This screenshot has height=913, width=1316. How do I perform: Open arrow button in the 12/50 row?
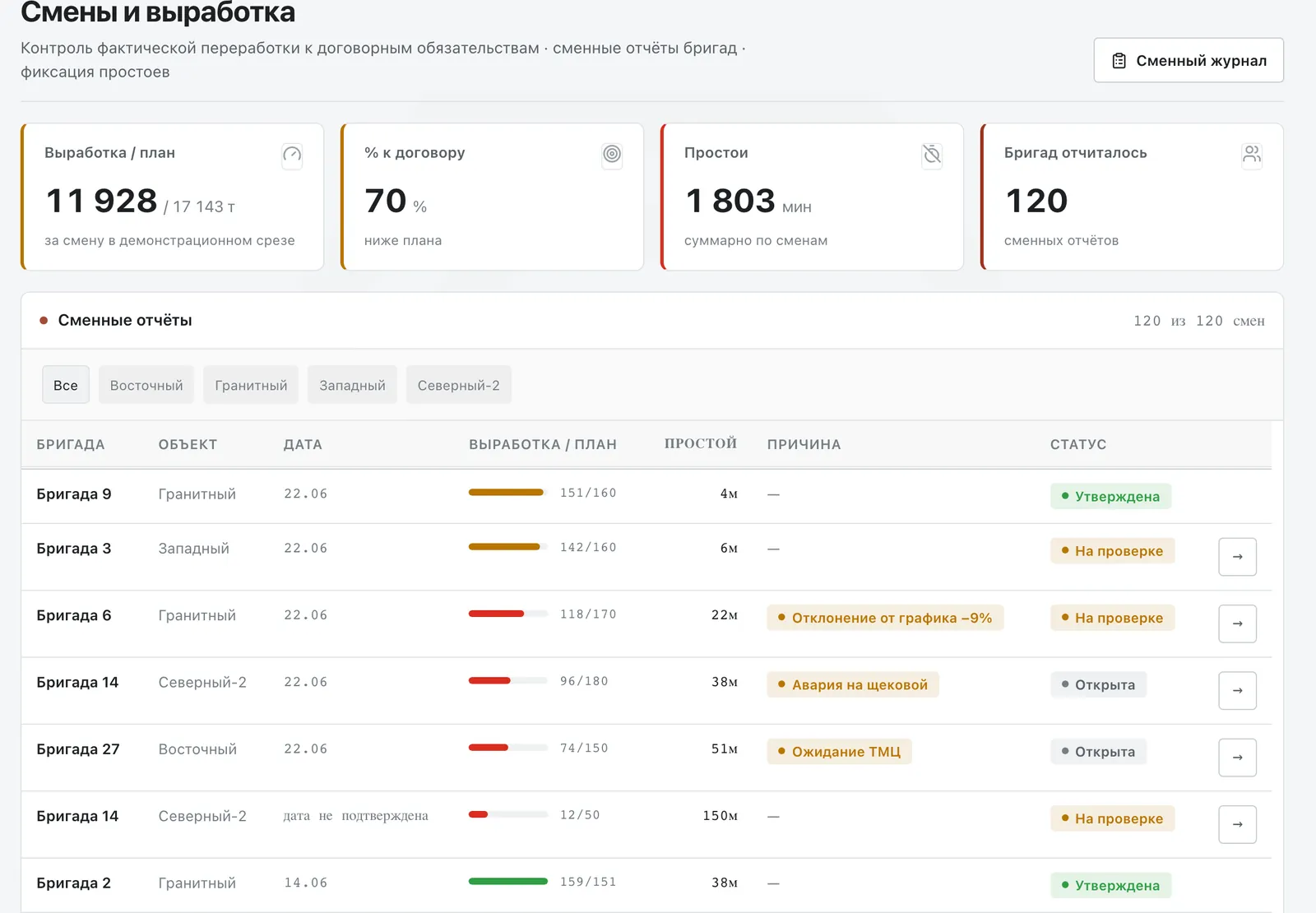[1237, 824]
